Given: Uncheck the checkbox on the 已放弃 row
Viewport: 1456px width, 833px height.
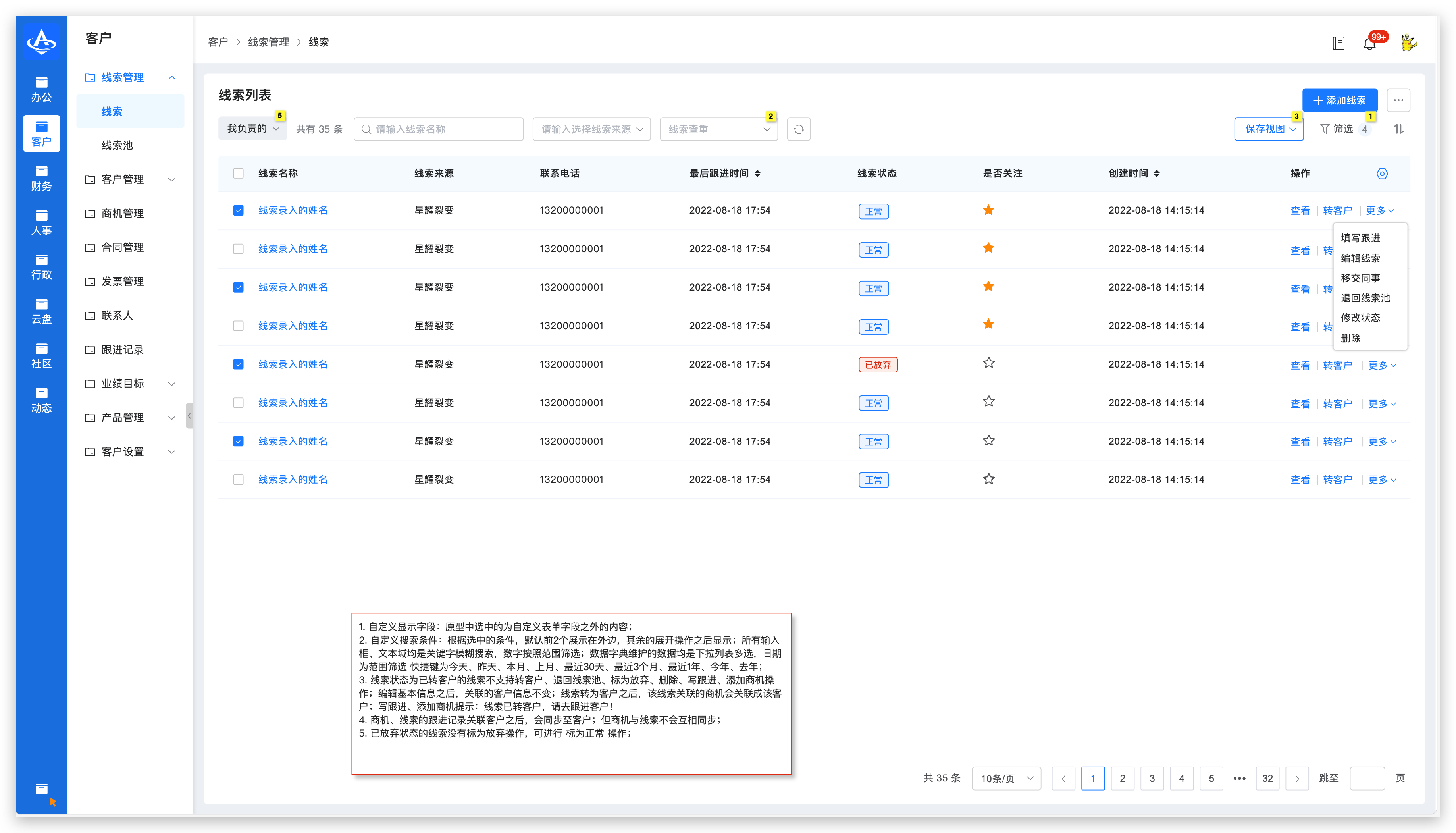Looking at the screenshot, I should click(x=239, y=364).
